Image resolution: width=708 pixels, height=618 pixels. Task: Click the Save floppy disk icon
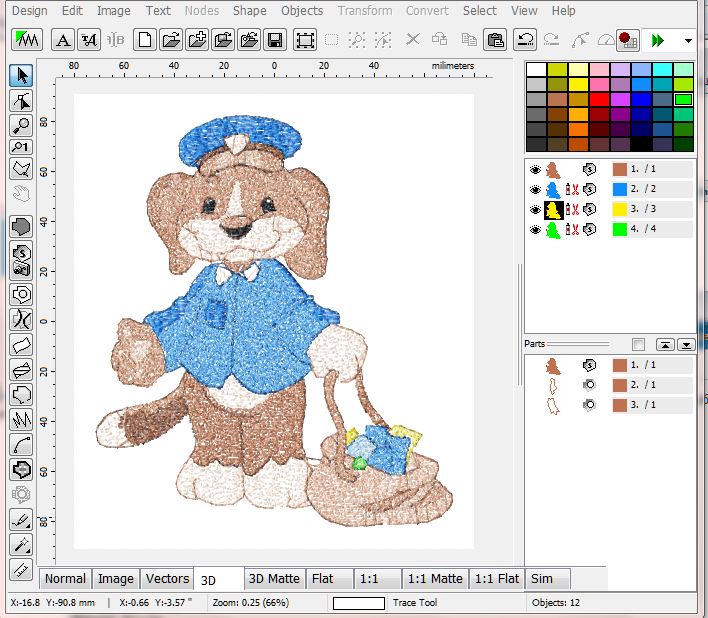[274, 40]
